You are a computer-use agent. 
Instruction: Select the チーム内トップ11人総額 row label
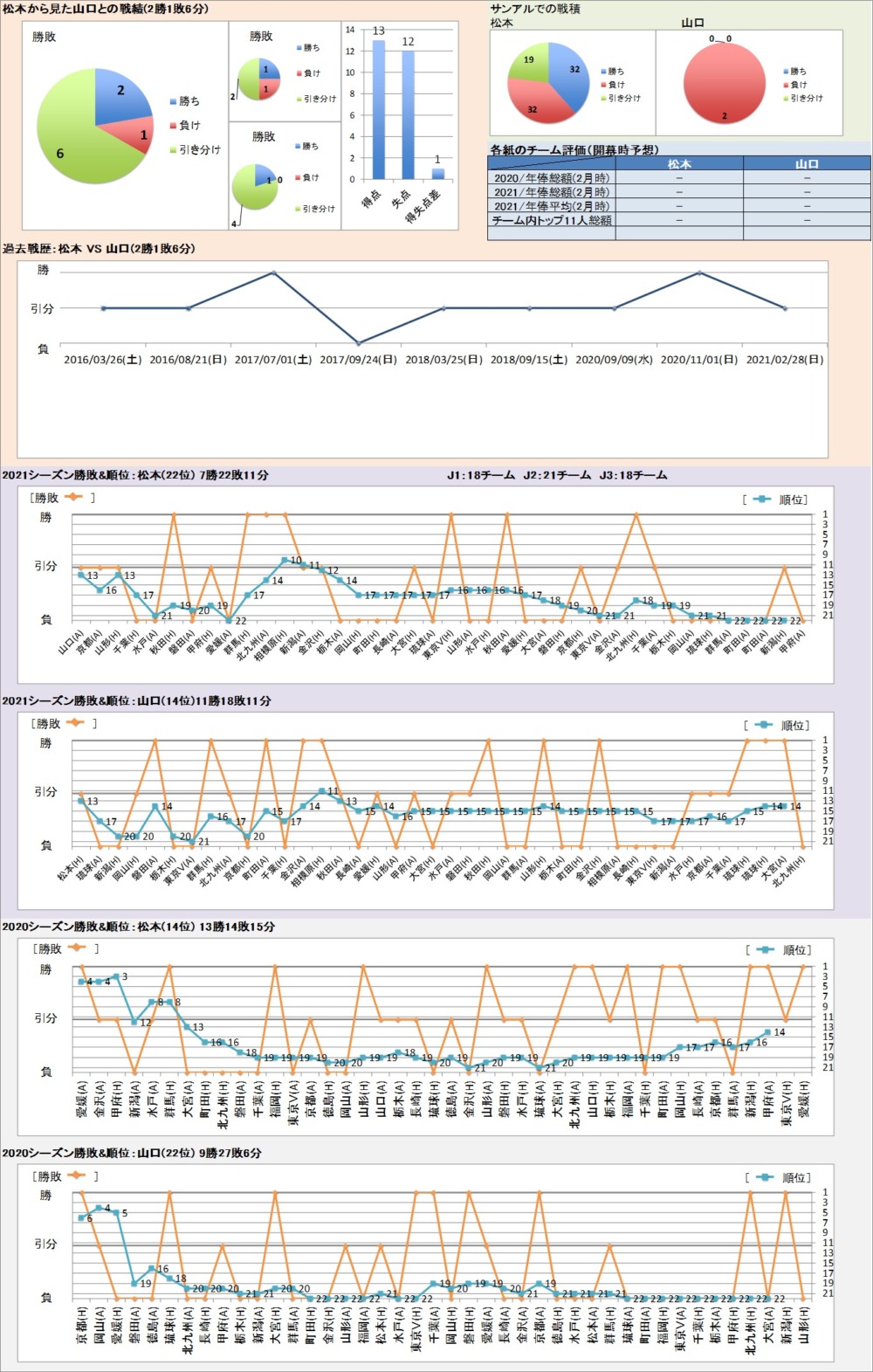(x=552, y=220)
